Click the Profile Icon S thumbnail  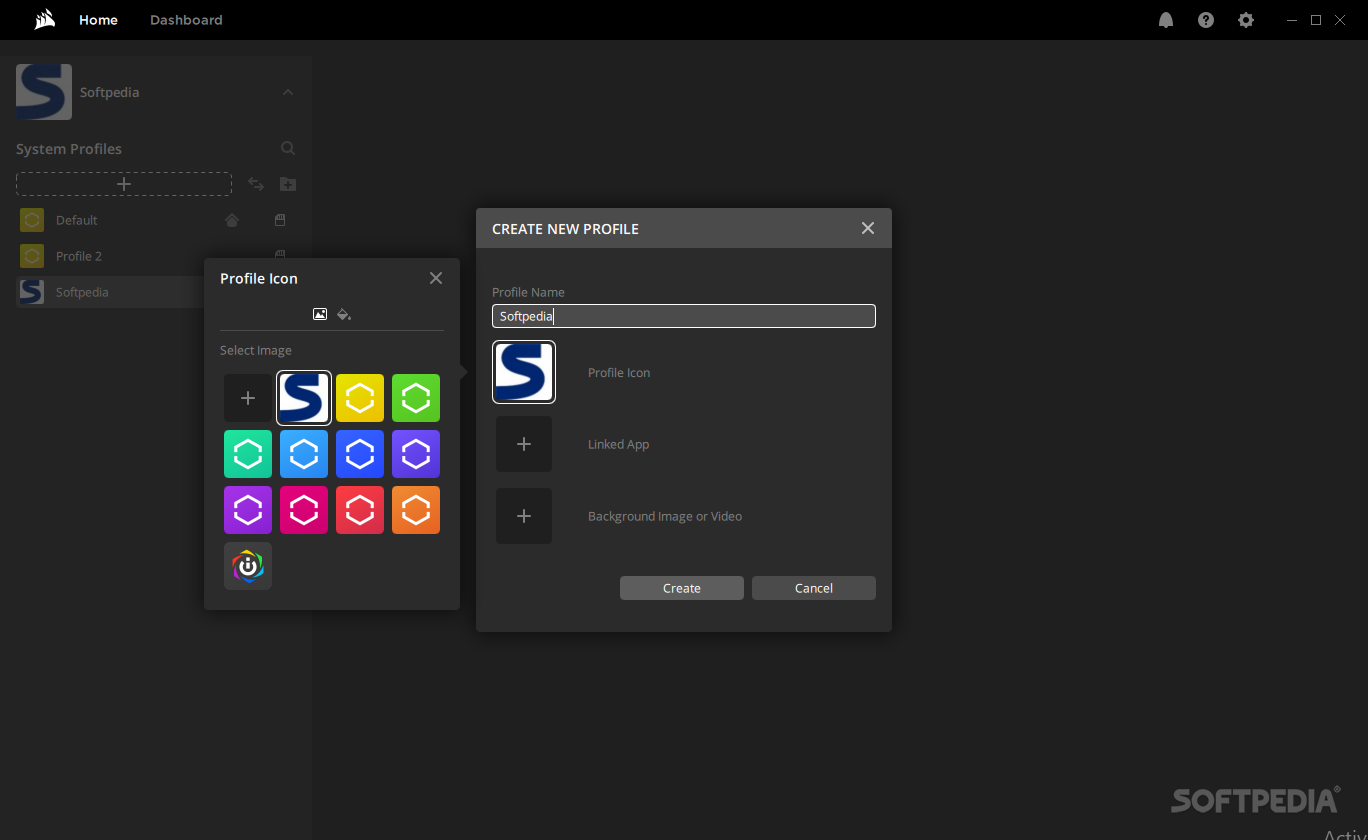tap(524, 372)
